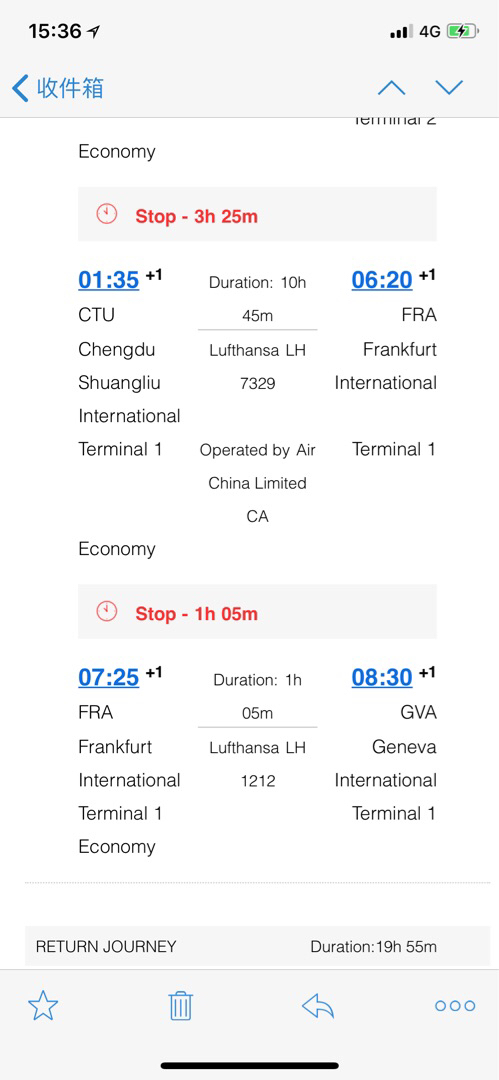Show previous email with up arrow

pyautogui.click(x=391, y=87)
